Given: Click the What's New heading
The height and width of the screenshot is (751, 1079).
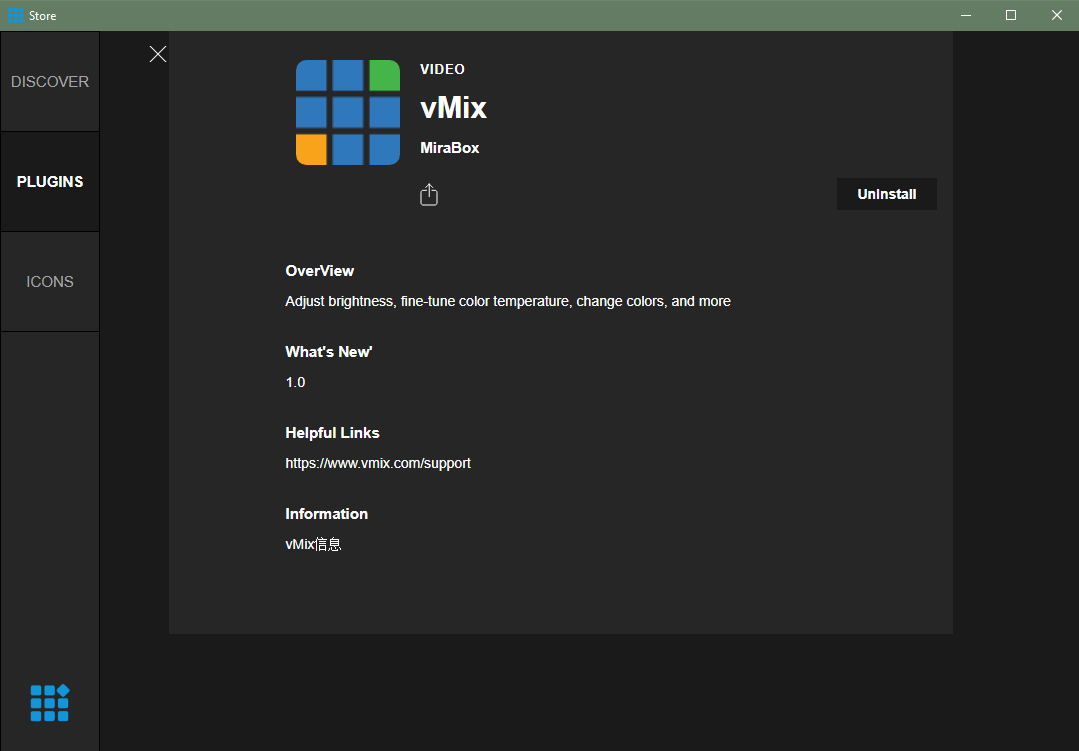Looking at the screenshot, I should pos(329,352).
